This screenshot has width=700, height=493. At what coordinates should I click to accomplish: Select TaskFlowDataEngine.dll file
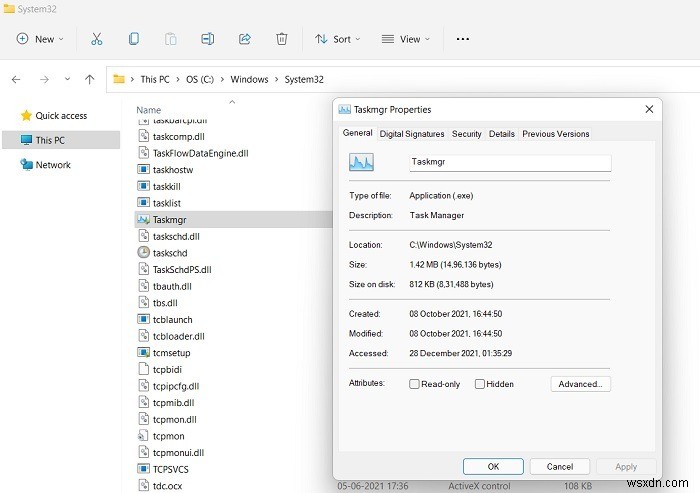pos(200,153)
